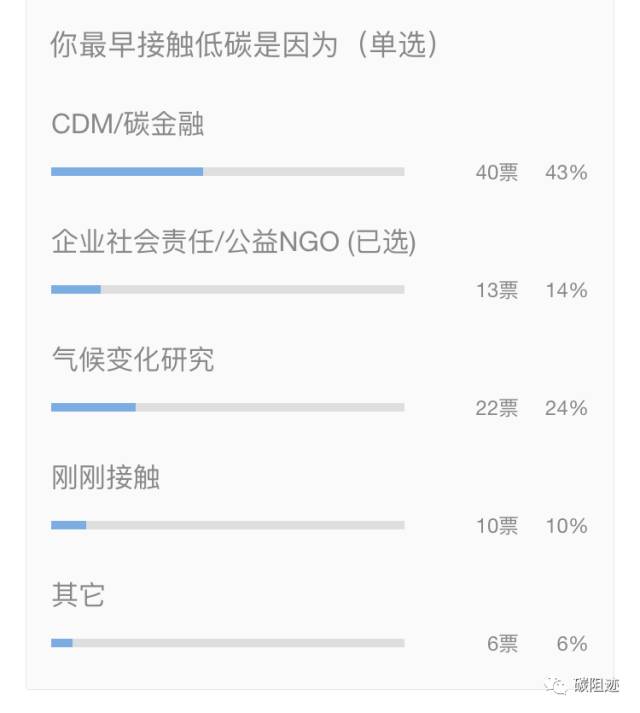Image resolution: width=640 pixels, height=713 pixels.
Task: Click the WeChat logo watermark icon
Action: pyautogui.click(x=555, y=685)
